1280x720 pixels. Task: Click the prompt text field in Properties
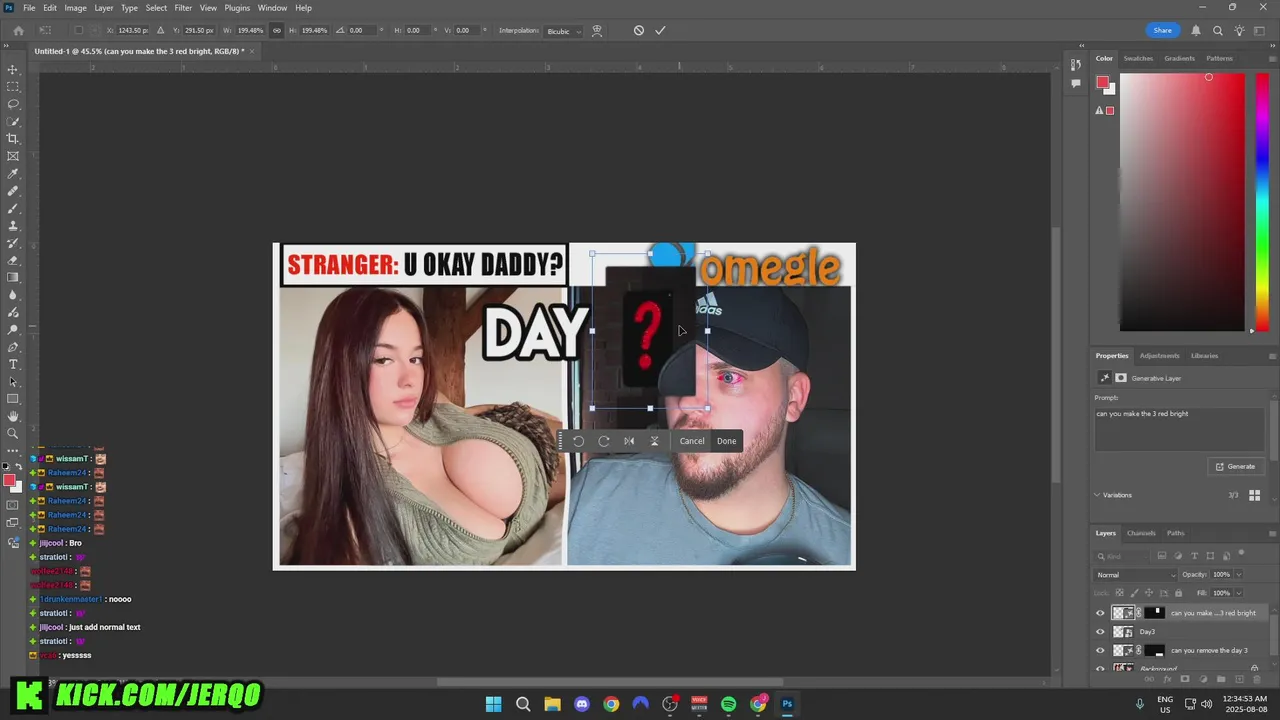coord(1181,428)
